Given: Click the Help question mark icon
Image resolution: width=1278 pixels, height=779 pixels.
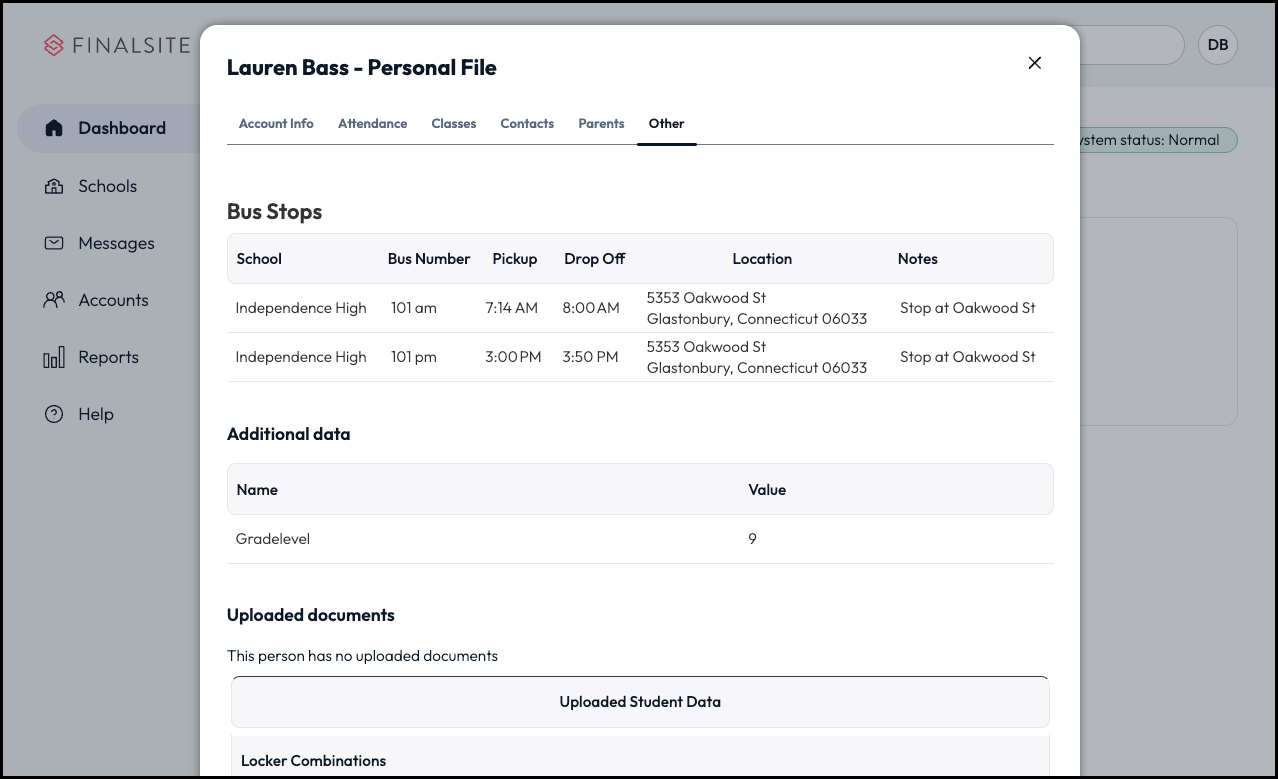Looking at the screenshot, I should coord(54,414).
